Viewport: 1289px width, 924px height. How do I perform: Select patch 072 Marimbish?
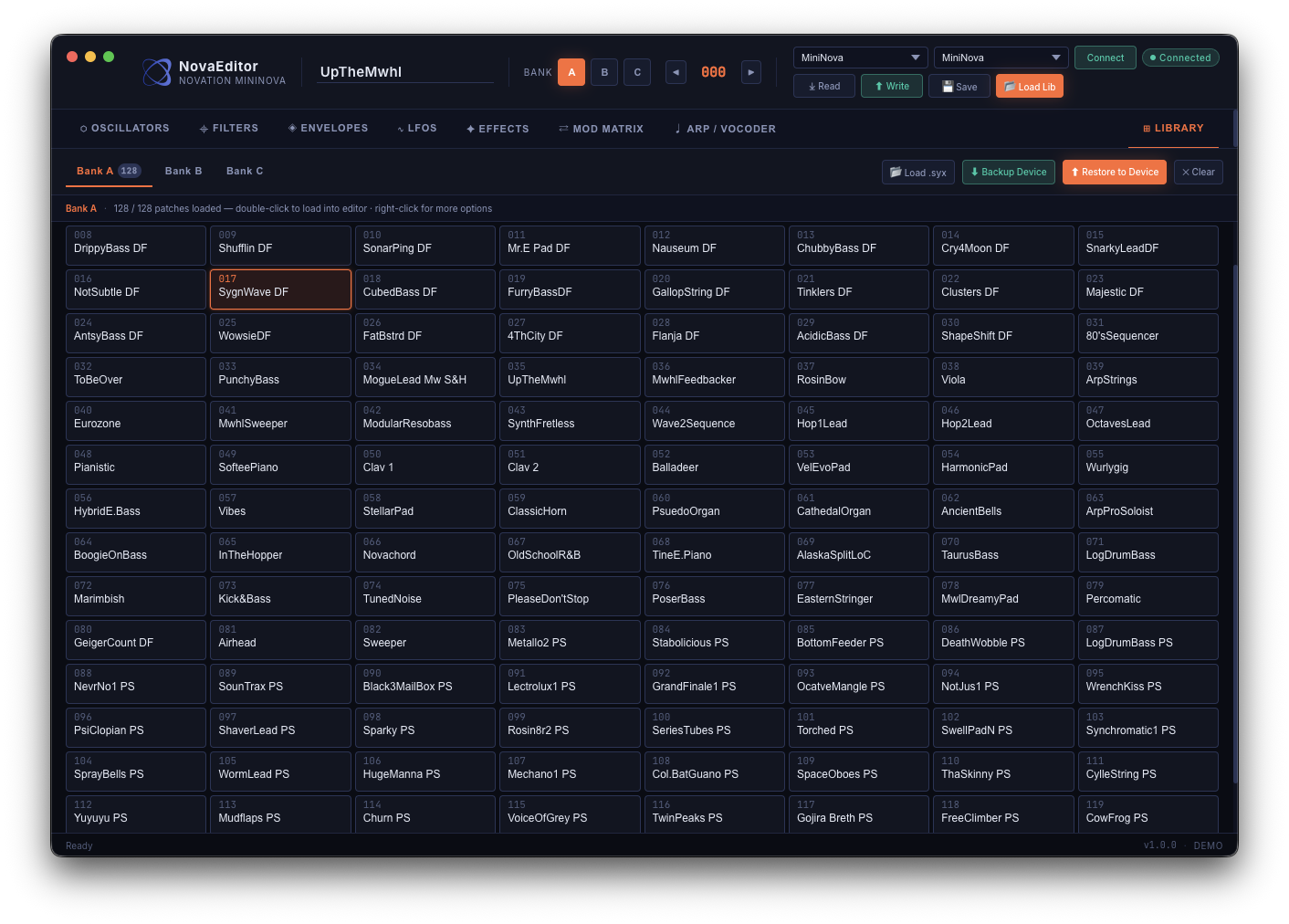[x=136, y=596]
